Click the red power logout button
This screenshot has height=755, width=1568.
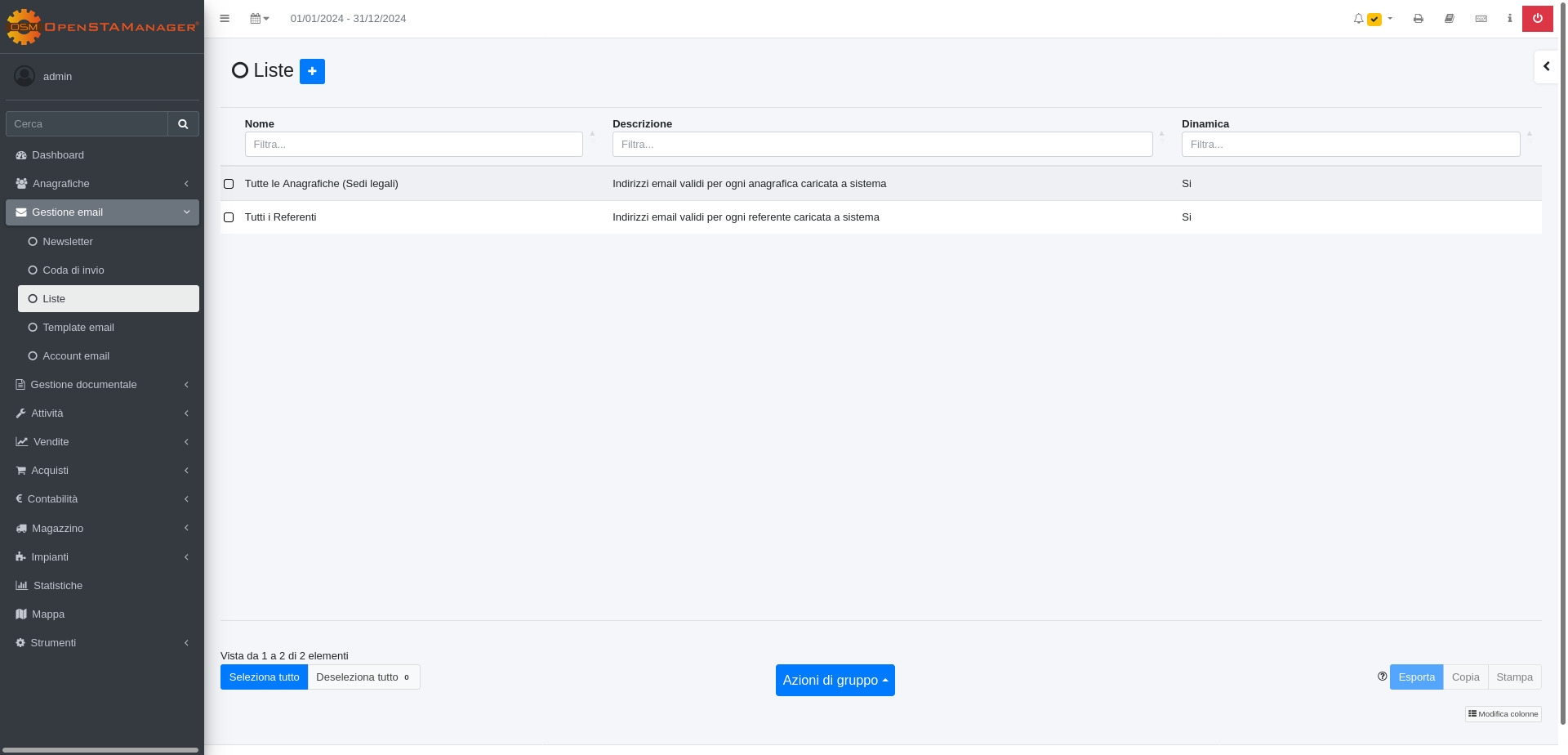(x=1537, y=19)
